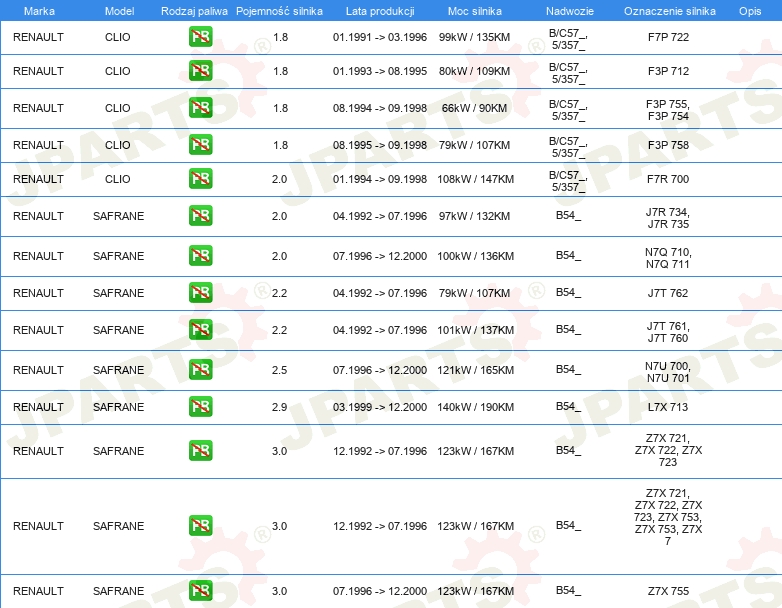
Task: Select engine code J7T 762
Action: coord(668,293)
